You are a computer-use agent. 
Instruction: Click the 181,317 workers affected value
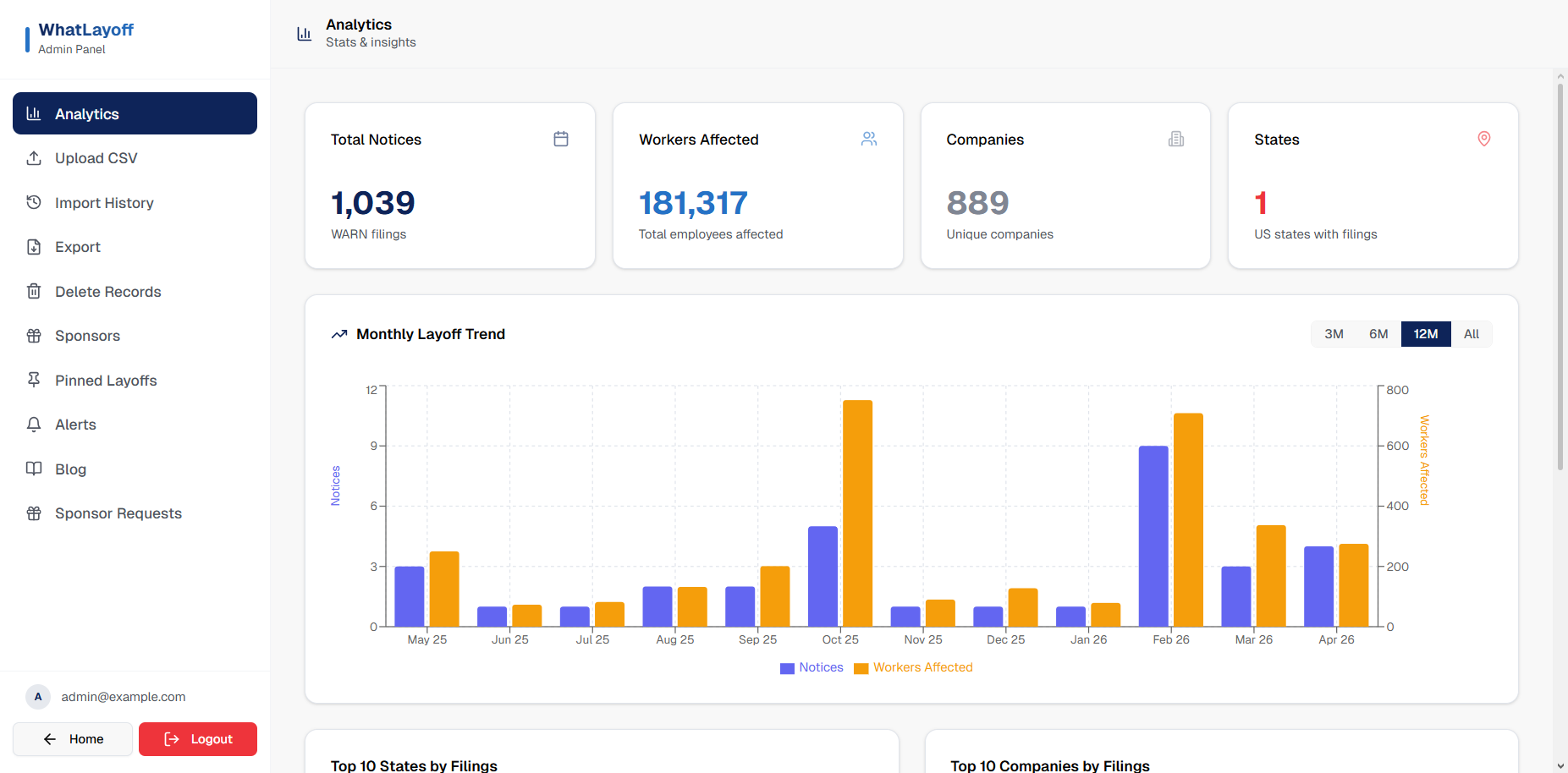tap(693, 203)
